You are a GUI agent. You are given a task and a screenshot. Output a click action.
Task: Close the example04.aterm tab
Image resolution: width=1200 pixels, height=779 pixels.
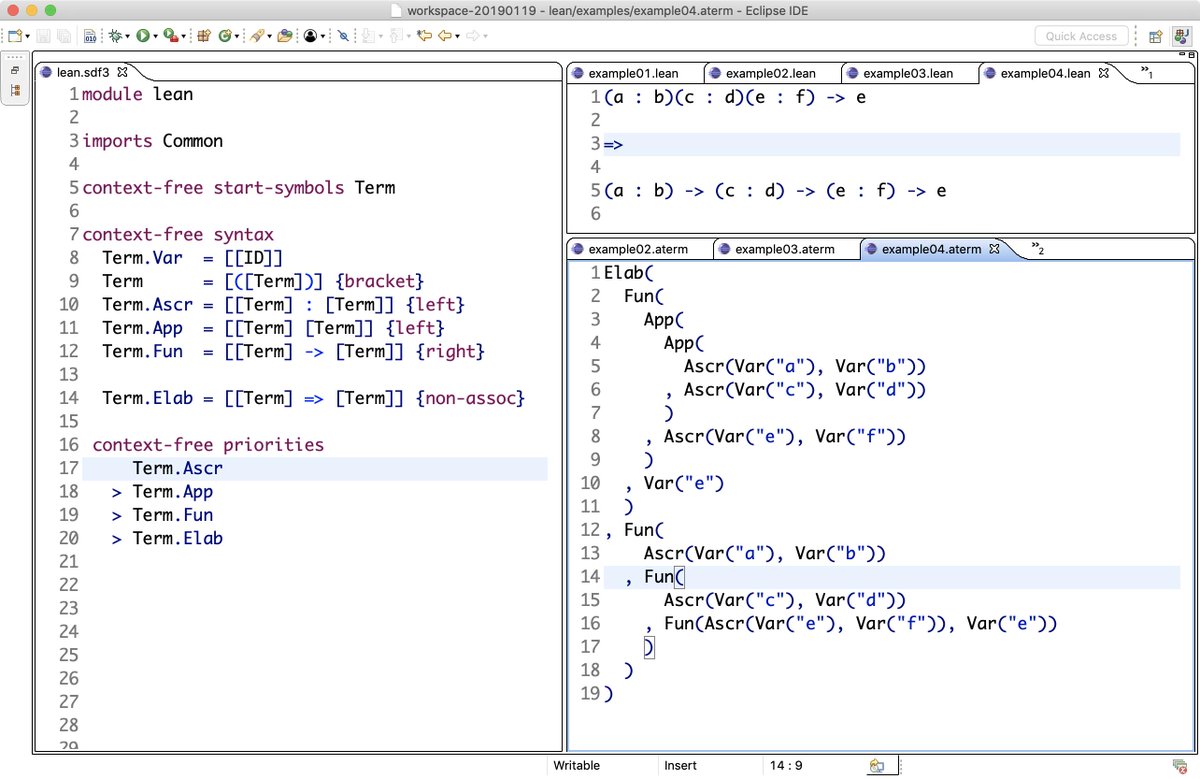(x=994, y=249)
